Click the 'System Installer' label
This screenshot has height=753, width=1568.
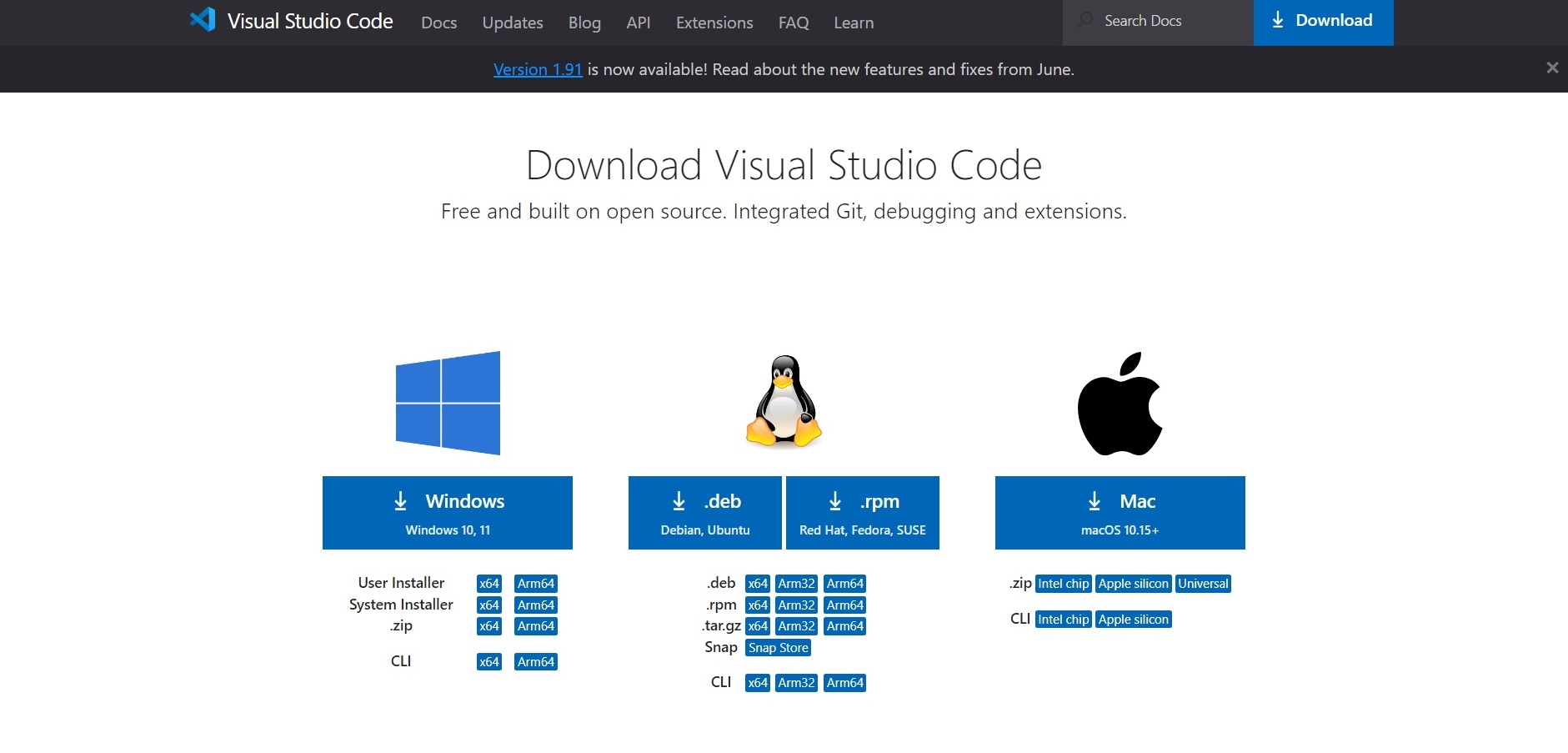401,605
